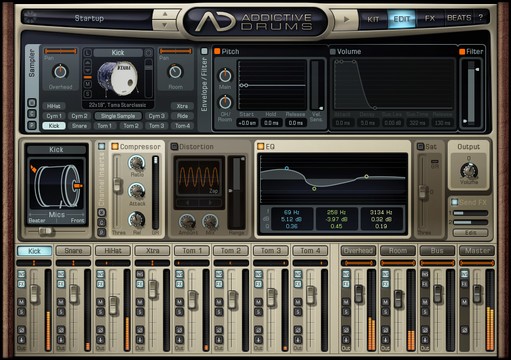Select next preset with down arrow
This screenshot has height=360, width=511.
[x=165, y=25]
